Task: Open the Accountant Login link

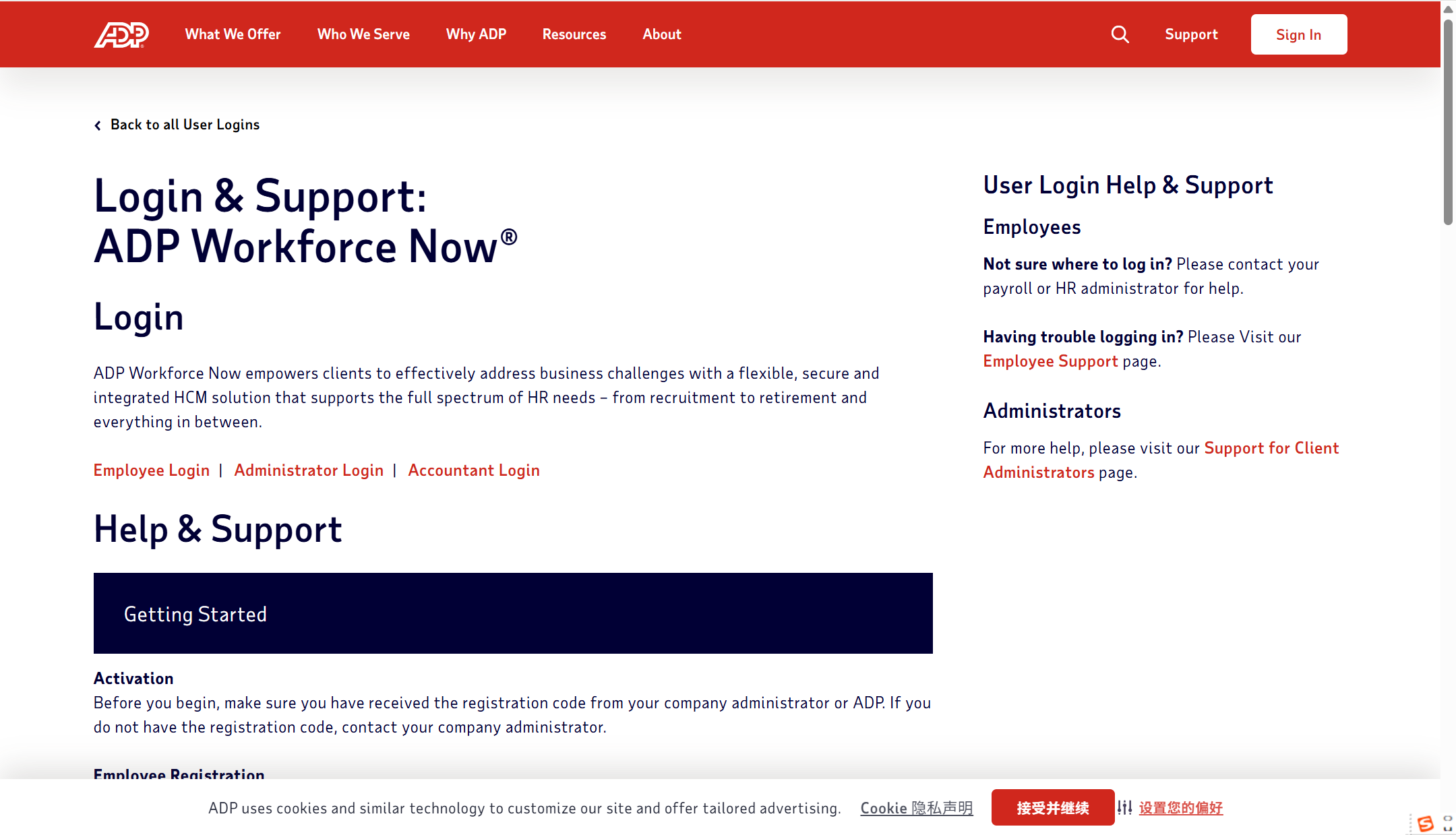Action: point(474,470)
